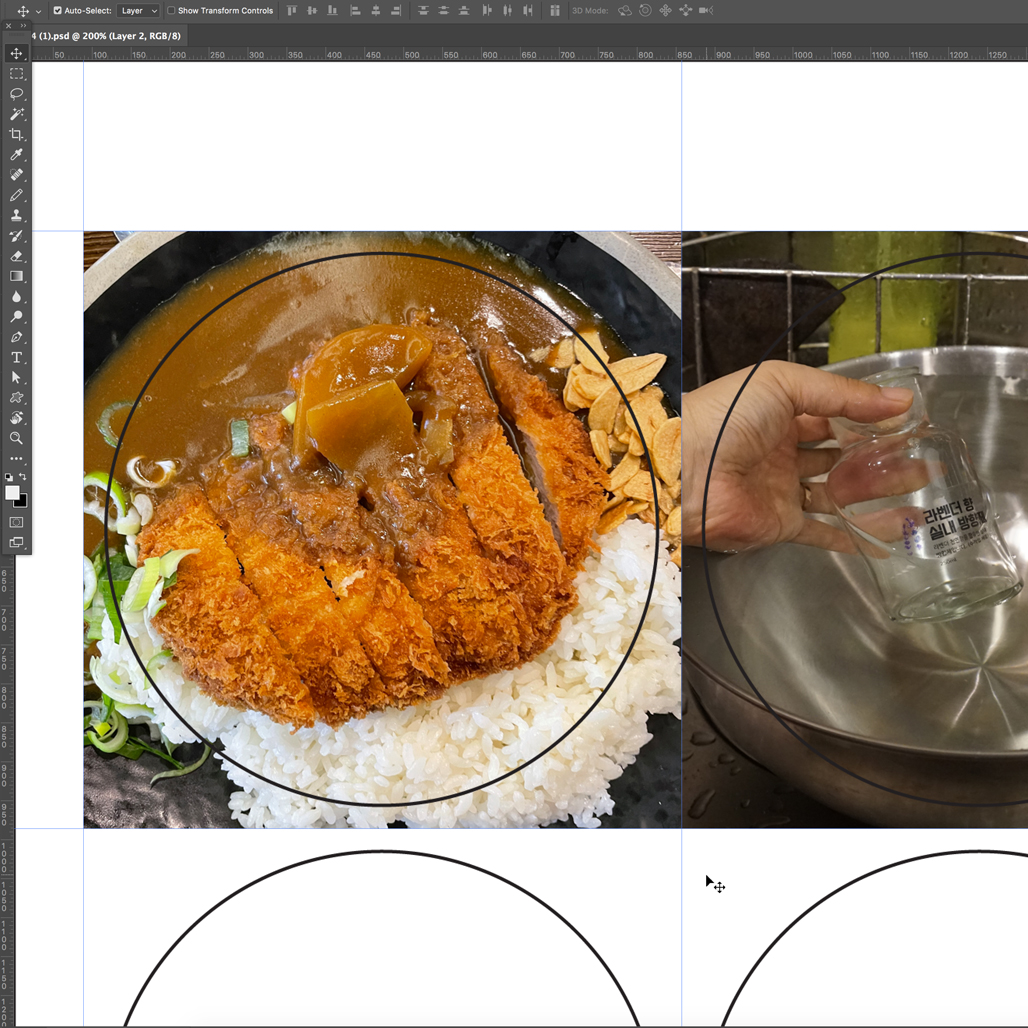The height and width of the screenshot is (1028, 1028).
Task: Reset default foreground and background colors
Action: click(9, 477)
